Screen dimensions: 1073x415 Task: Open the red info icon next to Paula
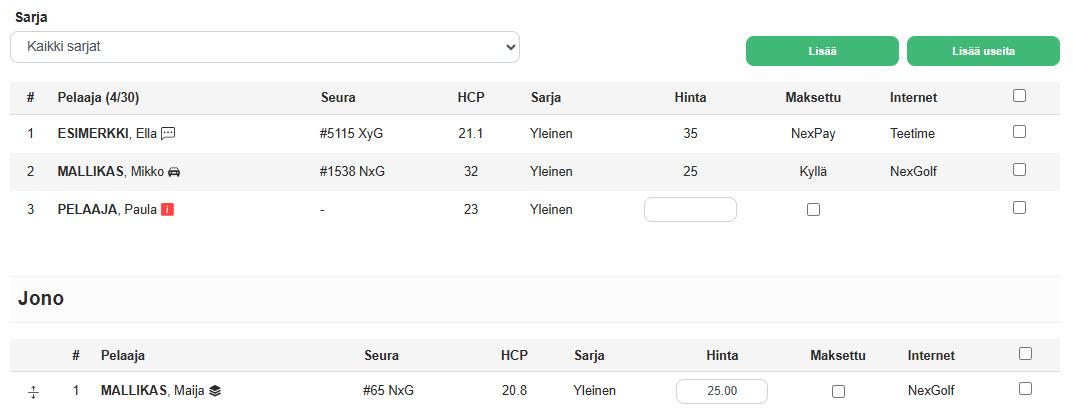coord(167,210)
